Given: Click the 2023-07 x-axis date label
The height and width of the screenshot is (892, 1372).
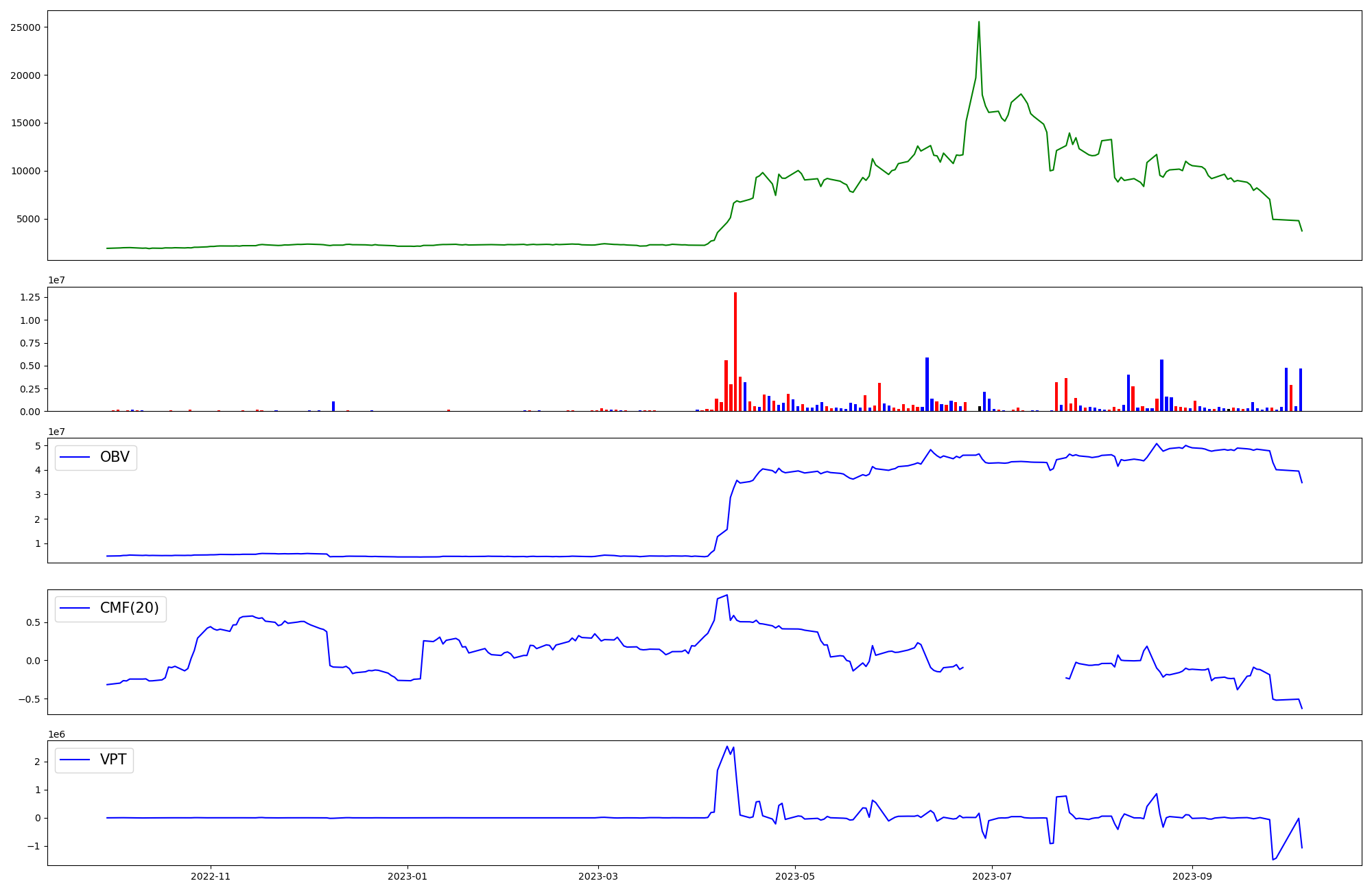Looking at the screenshot, I should click(x=992, y=876).
